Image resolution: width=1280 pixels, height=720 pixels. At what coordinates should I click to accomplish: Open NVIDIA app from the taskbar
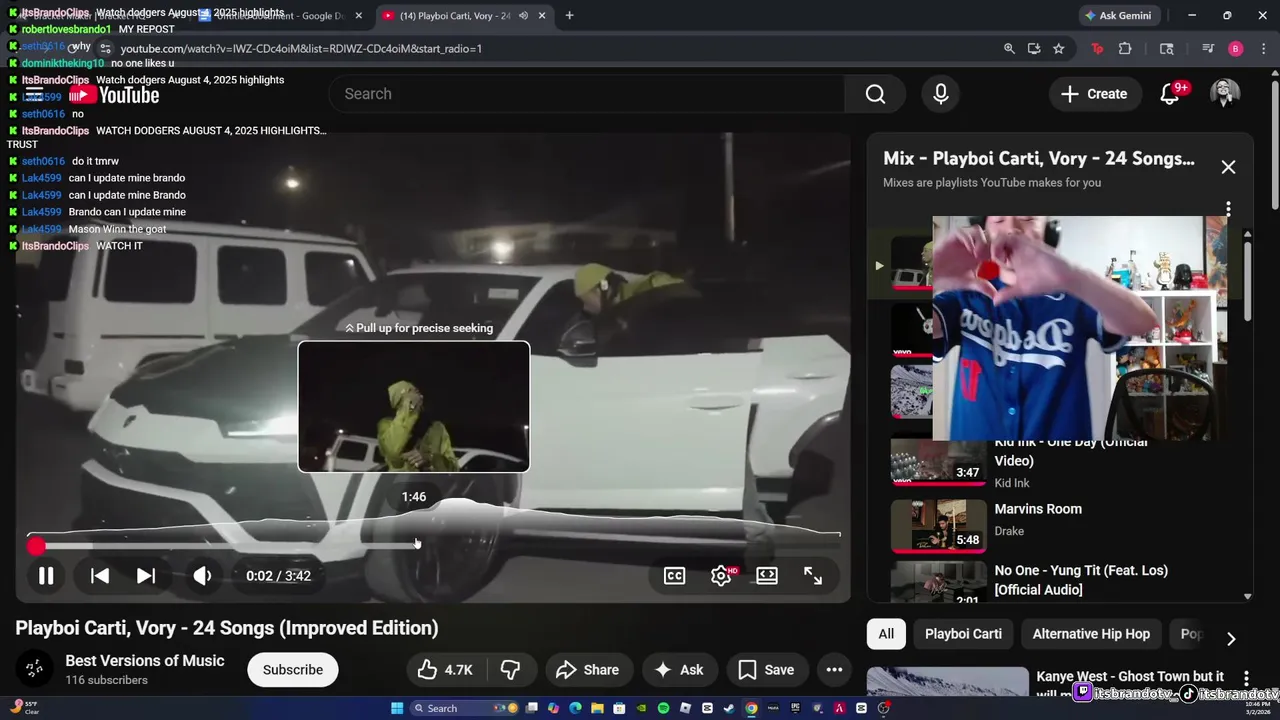coord(641,708)
